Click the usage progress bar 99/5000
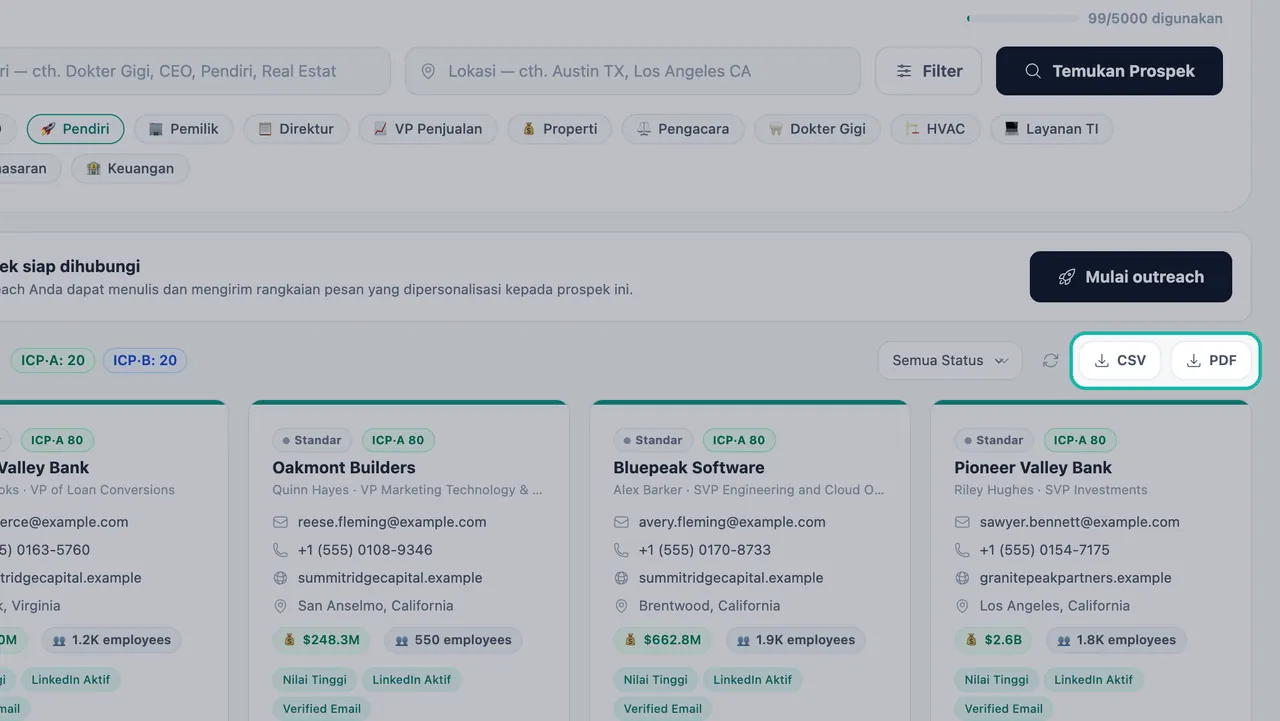The height and width of the screenshot is (721, 1280). [x=1022, y=18]
